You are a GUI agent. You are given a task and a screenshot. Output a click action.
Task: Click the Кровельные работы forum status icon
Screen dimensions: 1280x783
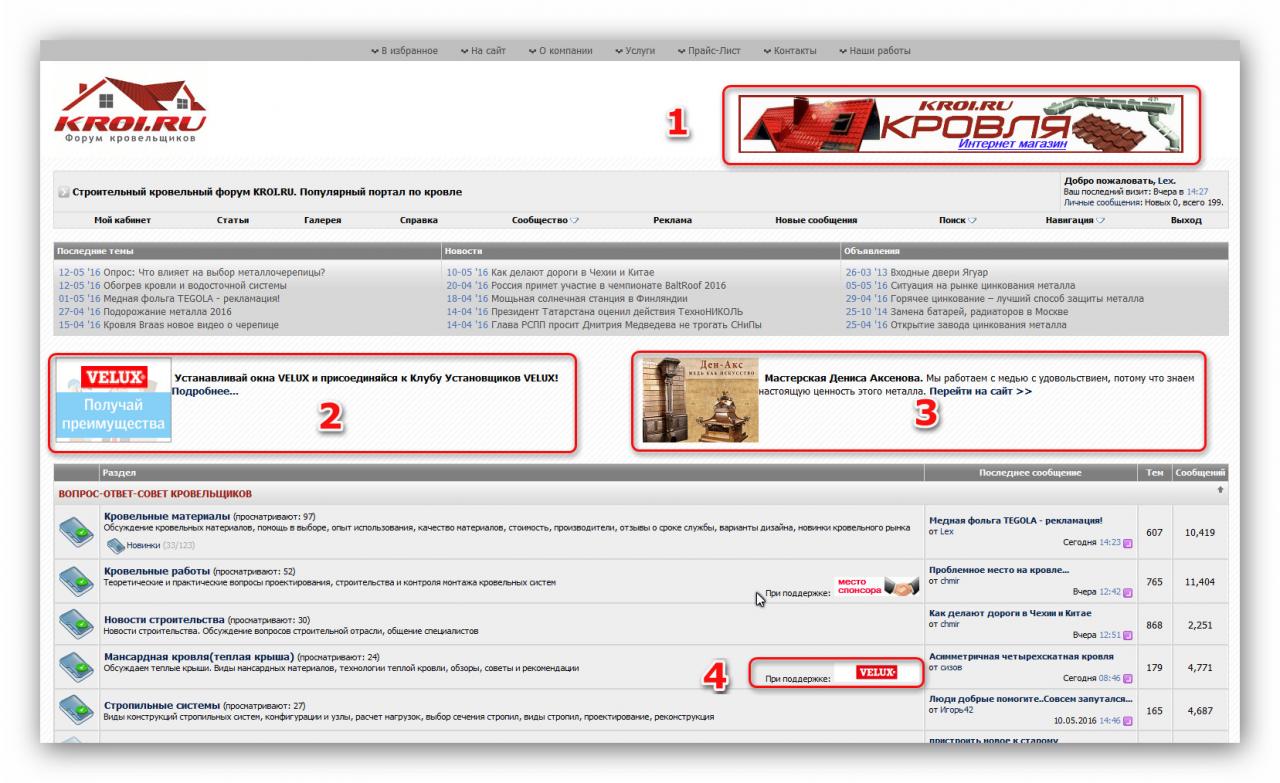(x=78, y=582)
